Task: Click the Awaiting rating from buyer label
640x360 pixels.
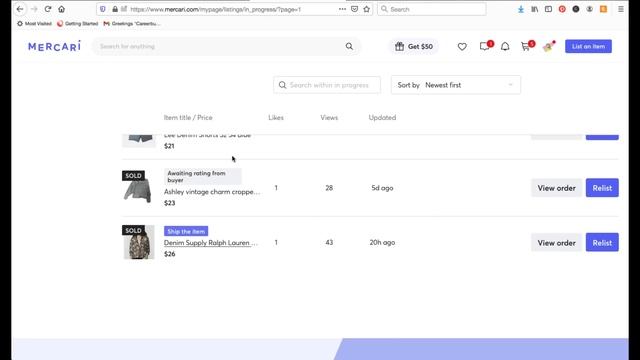Action: click(203, 176)
